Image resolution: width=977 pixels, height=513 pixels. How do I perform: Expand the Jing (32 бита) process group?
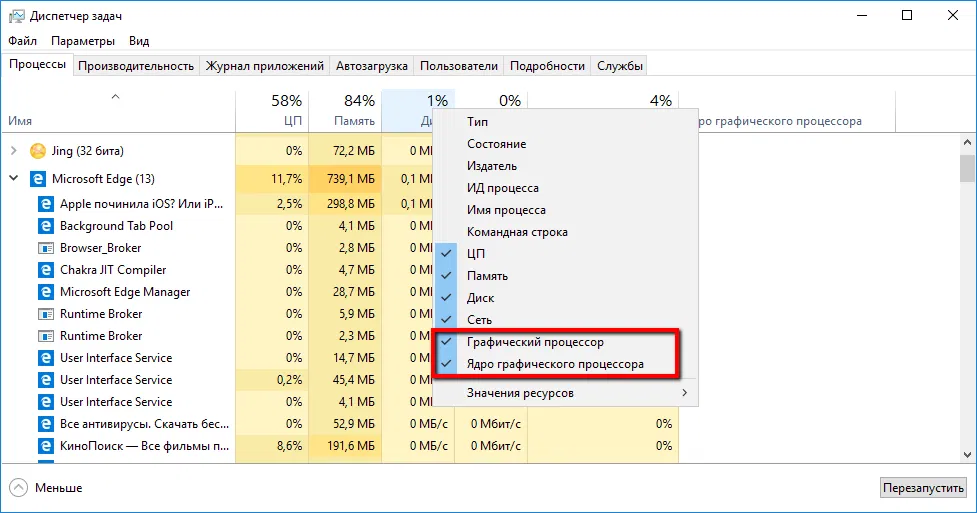[14, 151]
